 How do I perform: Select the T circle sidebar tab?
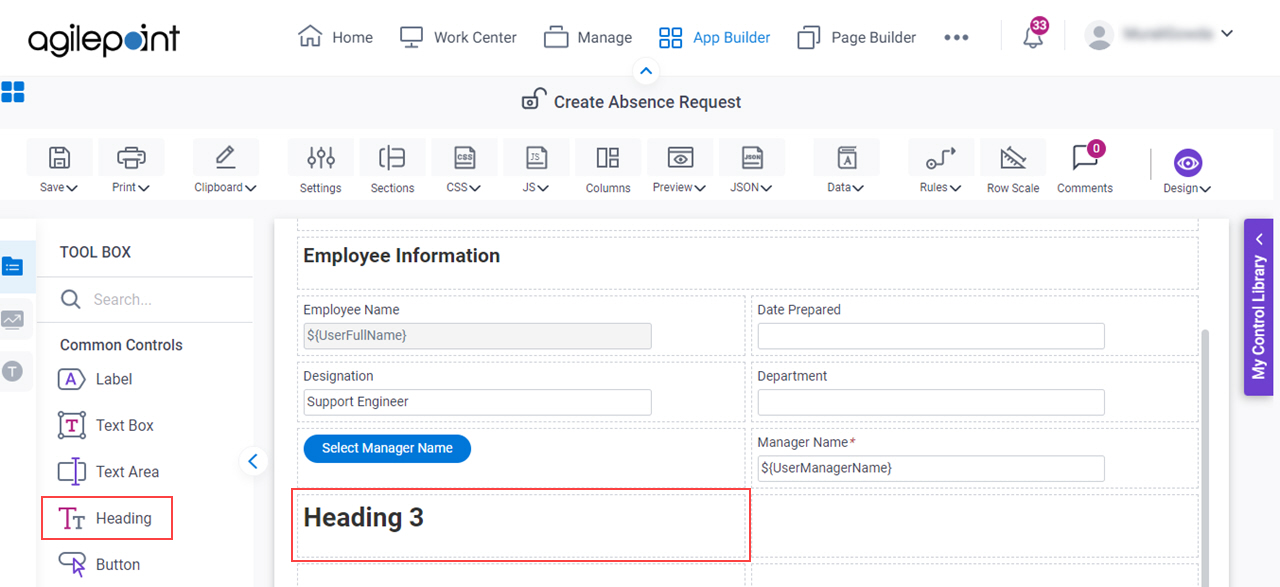pos(12,371)
